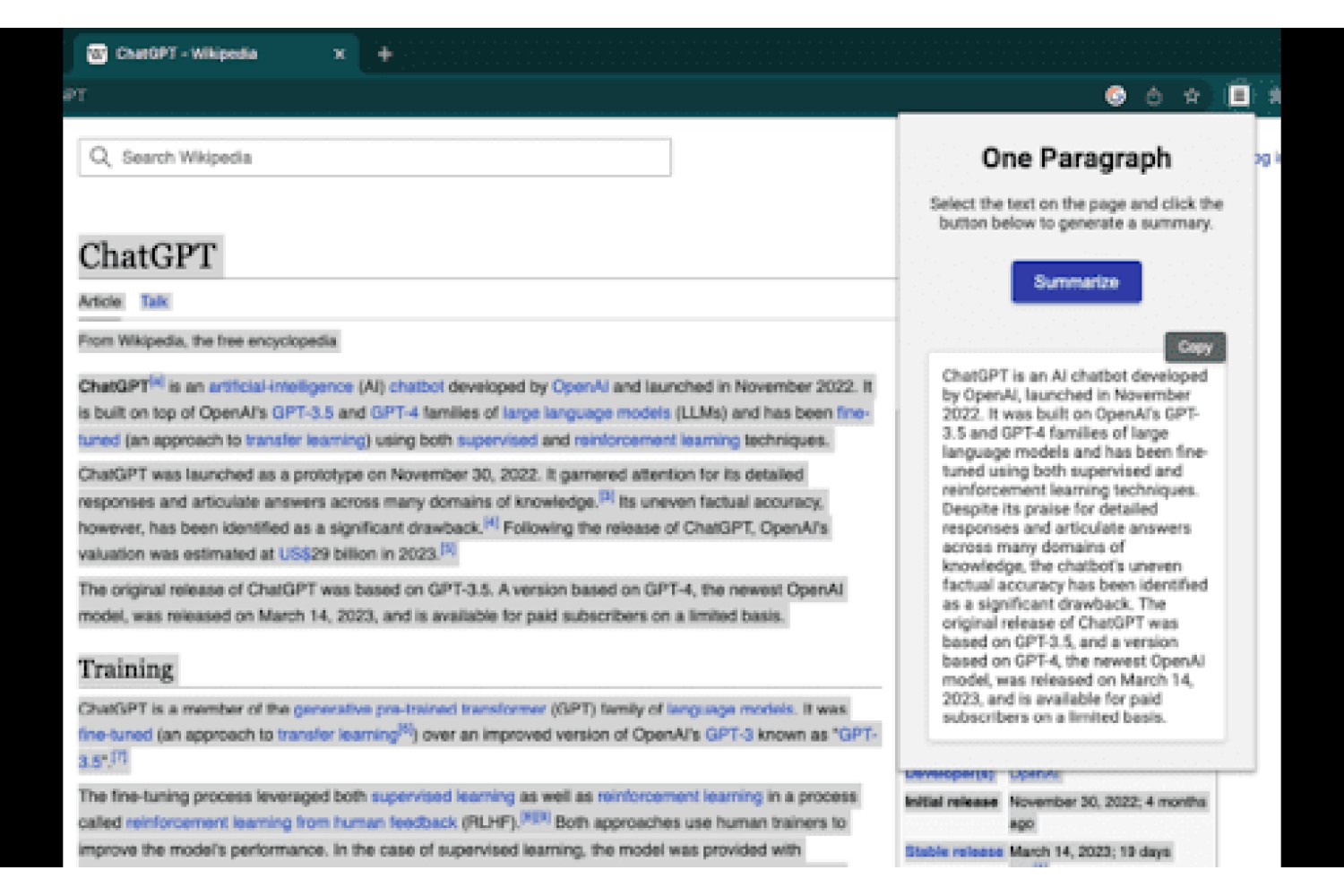The image size is (1344, 896).
Task: Click the "November 30, 2022; 4 months" infobox value
Action: point(1107,802)
